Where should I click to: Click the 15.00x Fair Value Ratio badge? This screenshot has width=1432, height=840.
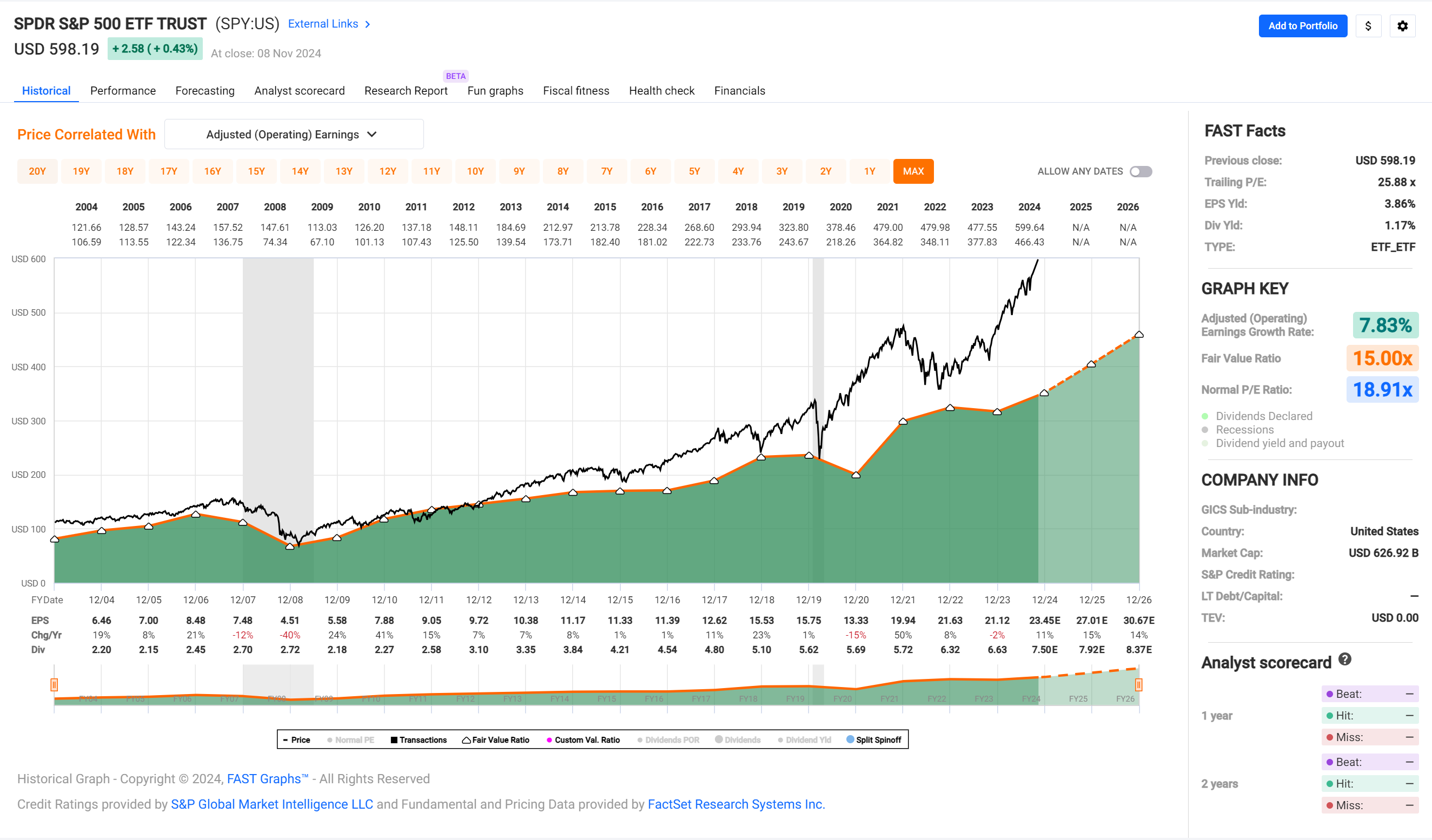point(1382,358)
